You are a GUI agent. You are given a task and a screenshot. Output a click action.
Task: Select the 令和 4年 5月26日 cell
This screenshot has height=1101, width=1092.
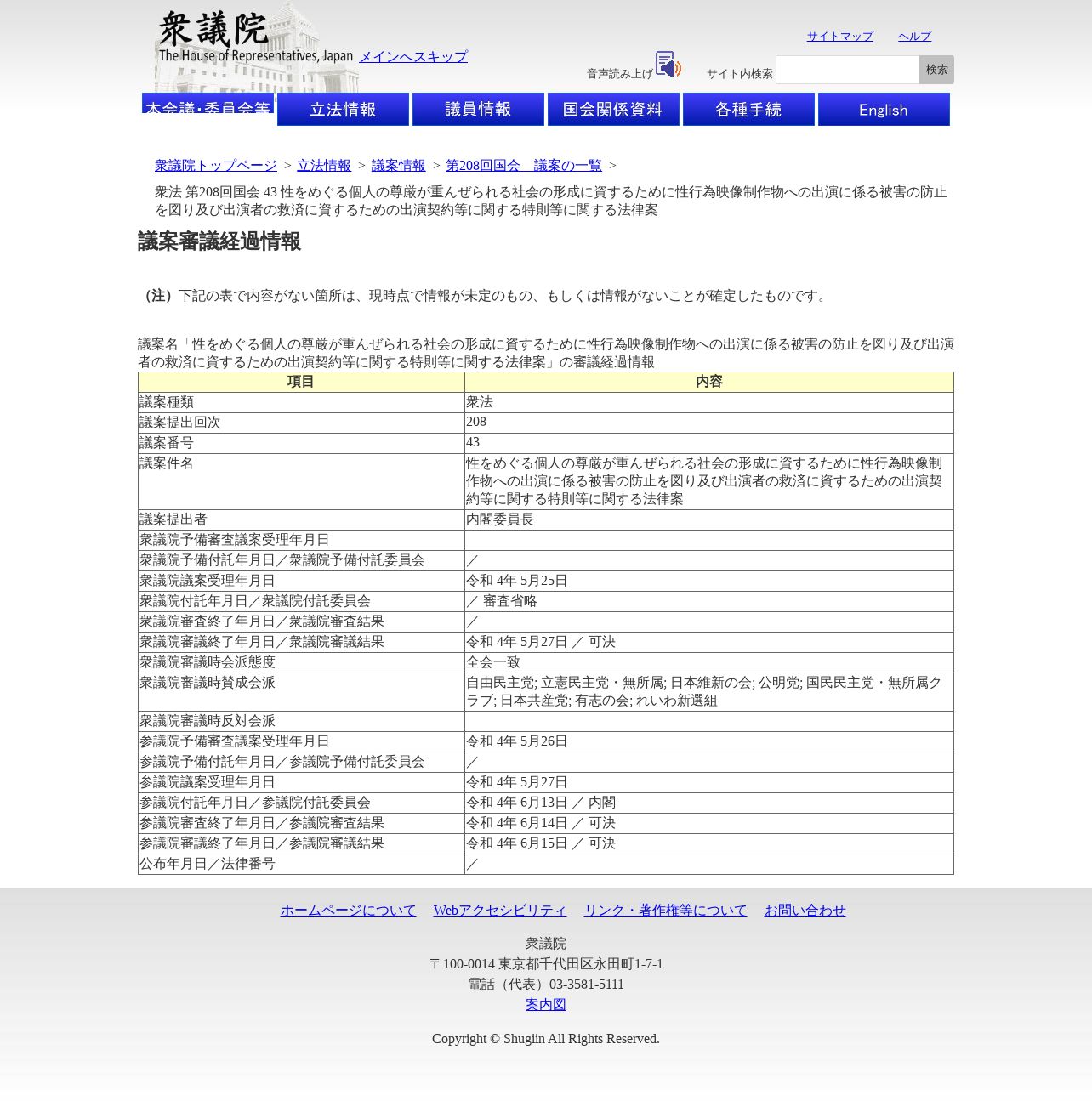pyautogui.click(x=709, y=741)
